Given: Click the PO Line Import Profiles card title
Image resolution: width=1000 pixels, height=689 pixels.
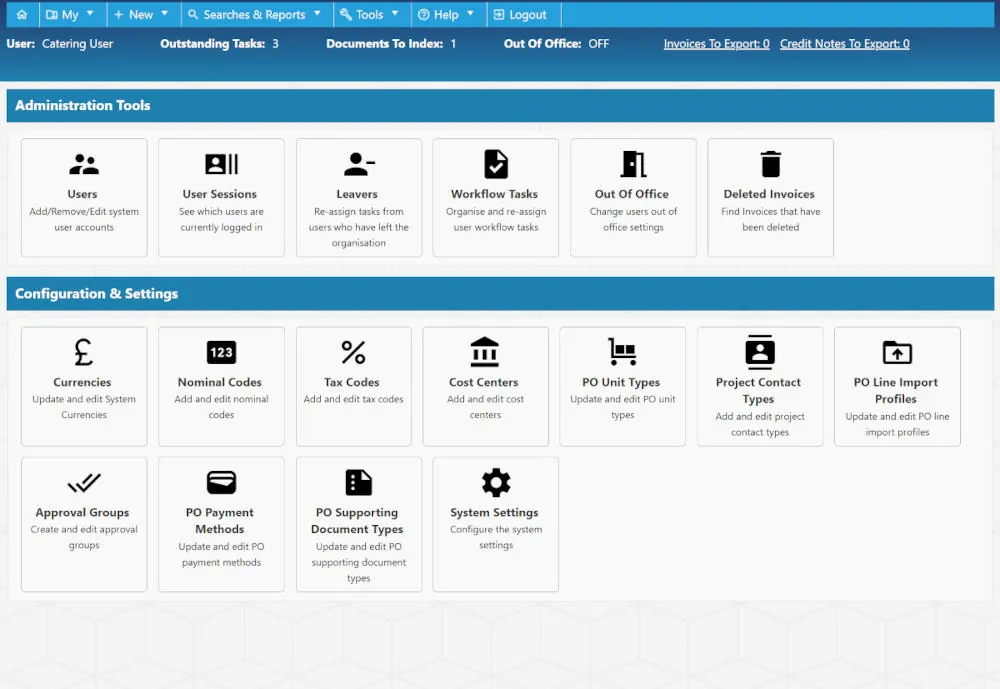Looking at the screenshot, I should click(896, 390).
